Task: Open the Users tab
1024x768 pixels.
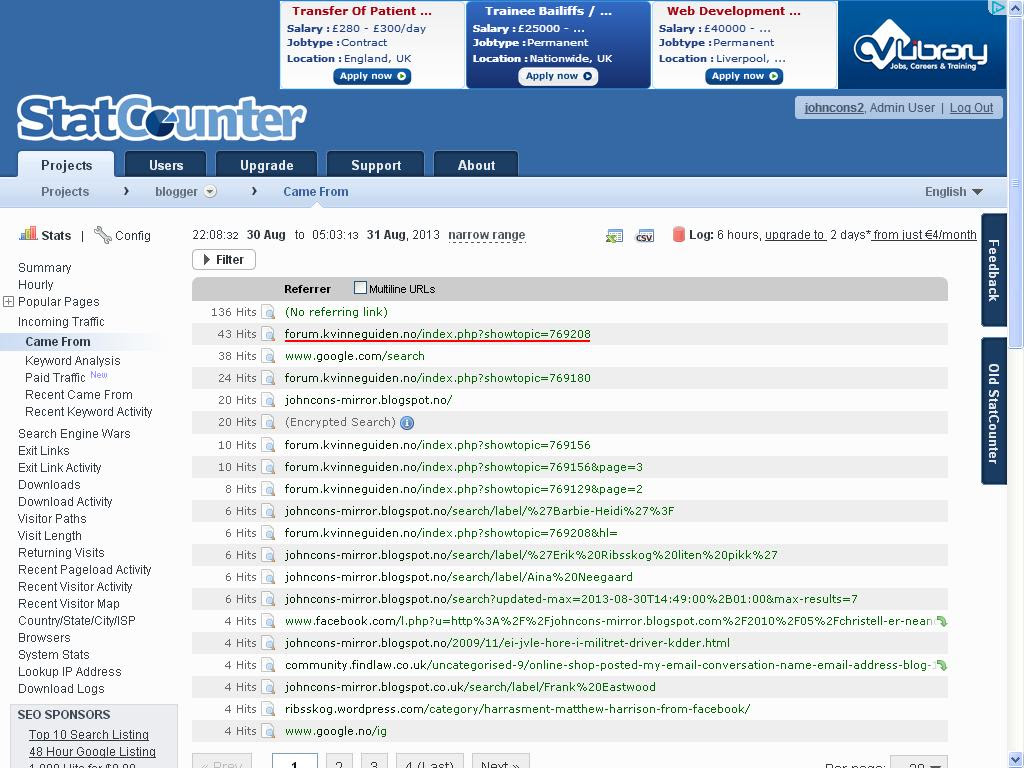Action: pyautogui.click(x=166, y=165)
